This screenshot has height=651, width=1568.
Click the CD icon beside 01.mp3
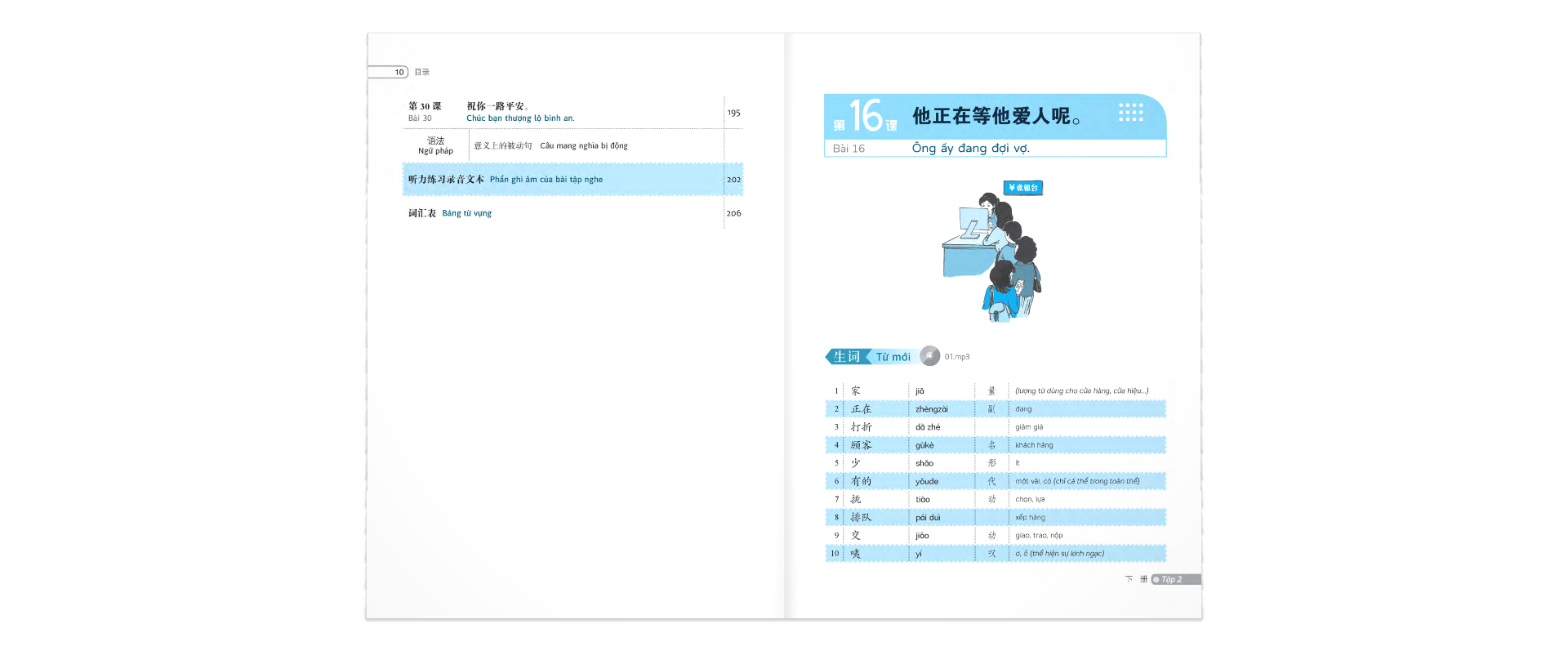coord(929,356)
